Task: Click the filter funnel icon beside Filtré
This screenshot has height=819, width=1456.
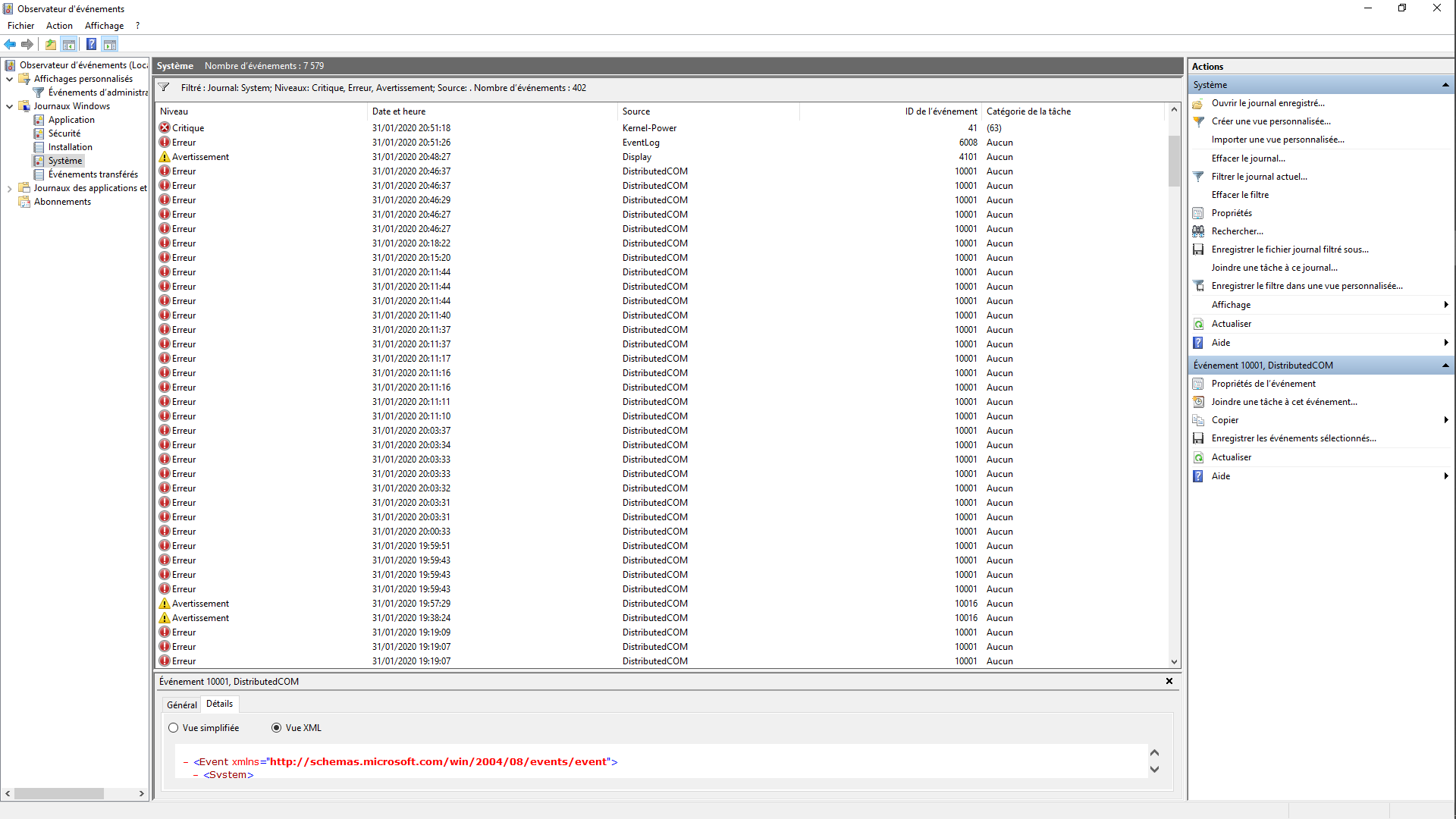Action: tap(164, 88)
